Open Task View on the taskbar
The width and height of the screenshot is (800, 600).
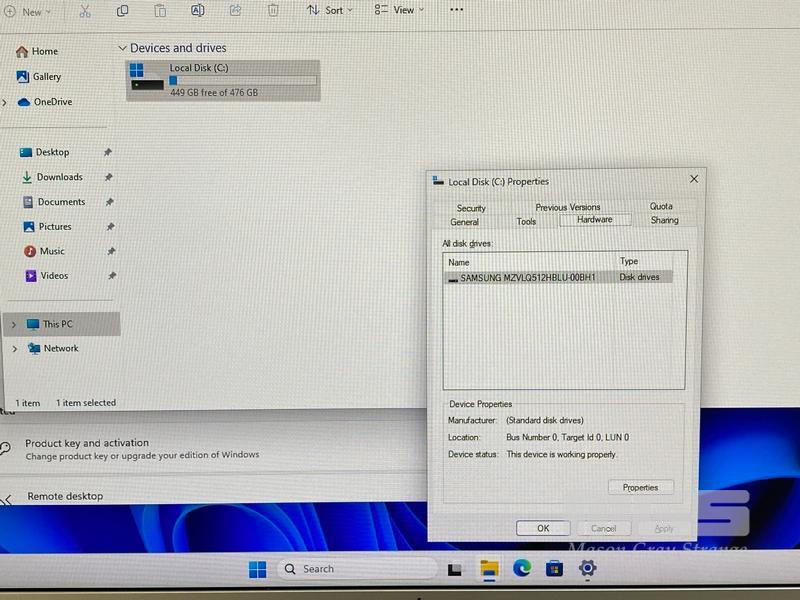pyautogui.click(x=455, y=569)
